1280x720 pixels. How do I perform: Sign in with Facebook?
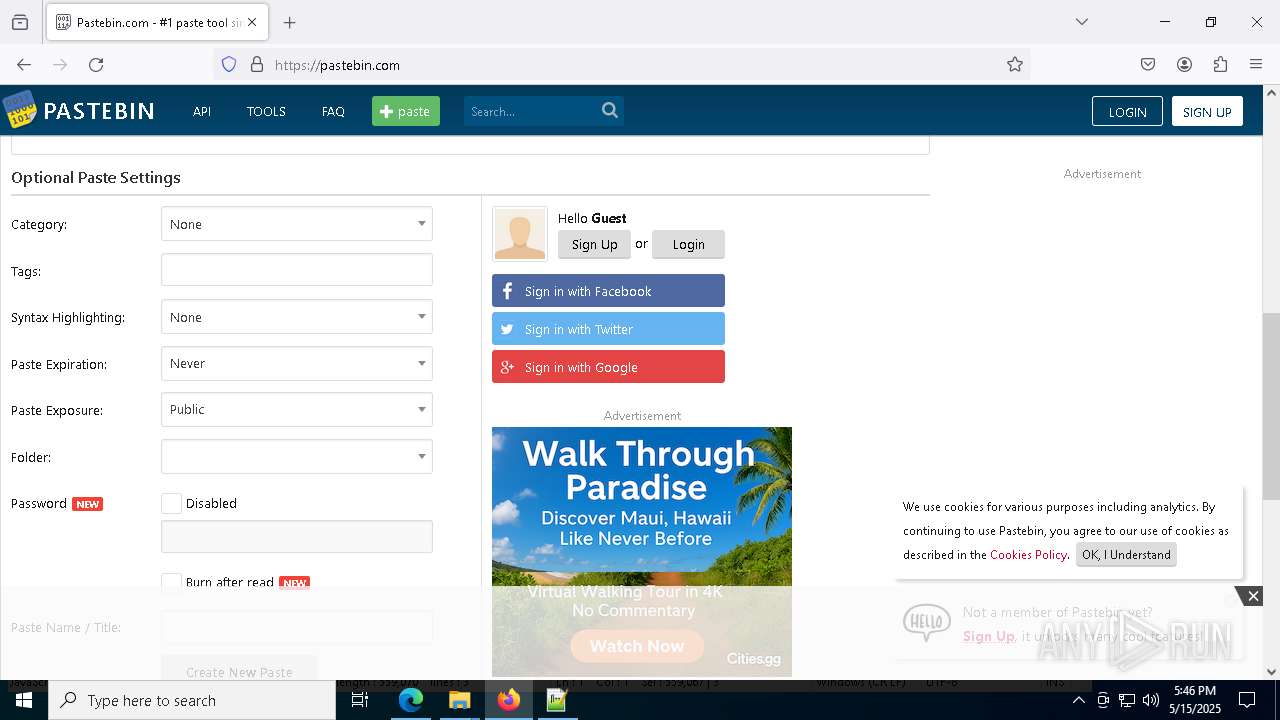pyautogui.click(x=608, y=291)
